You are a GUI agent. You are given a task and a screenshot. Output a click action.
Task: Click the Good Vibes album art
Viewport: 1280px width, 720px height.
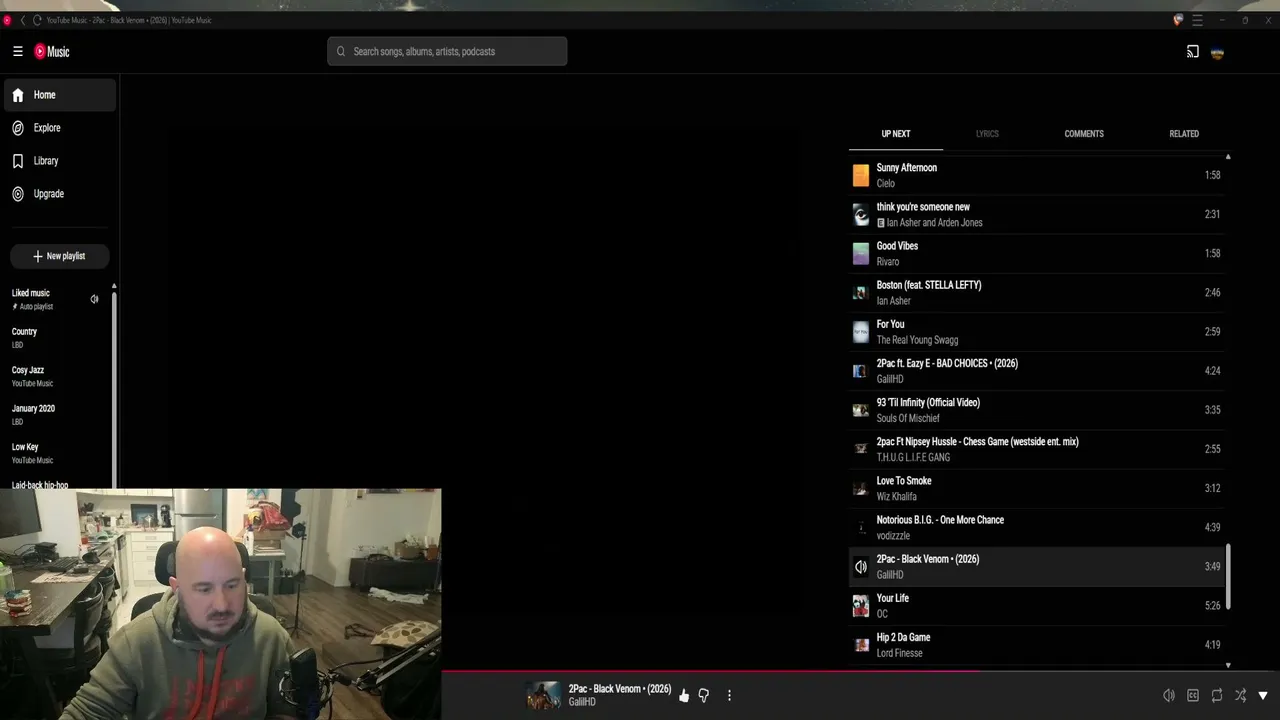[861, 254]
